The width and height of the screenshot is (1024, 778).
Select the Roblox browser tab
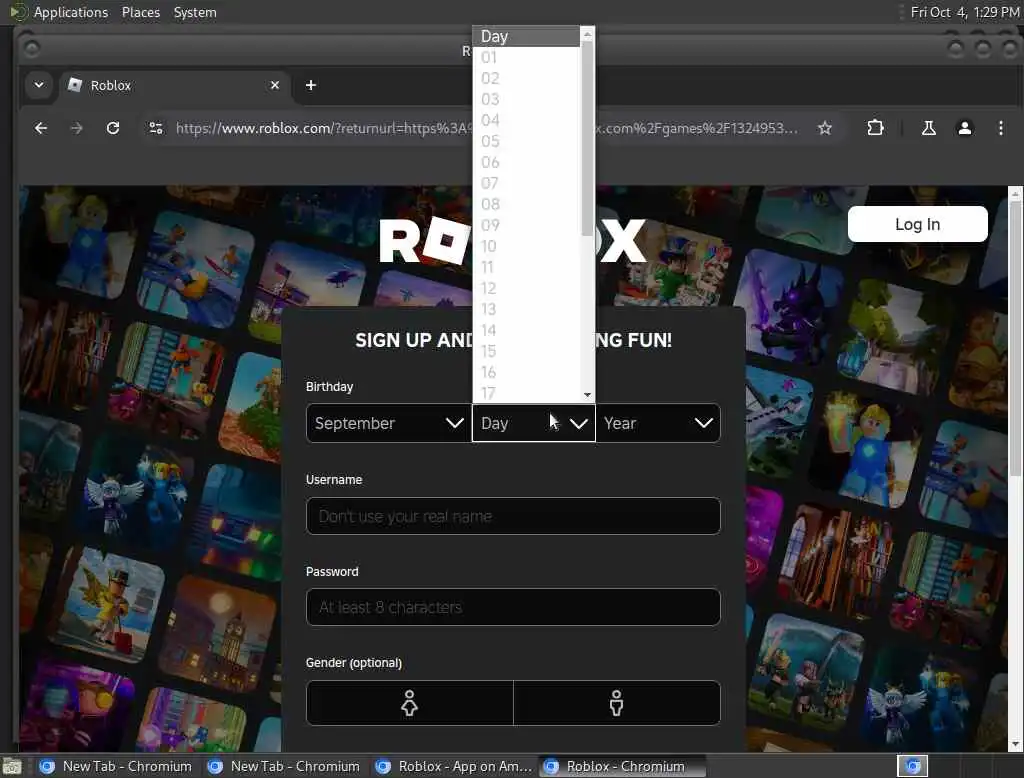click(x=175, y=86)
